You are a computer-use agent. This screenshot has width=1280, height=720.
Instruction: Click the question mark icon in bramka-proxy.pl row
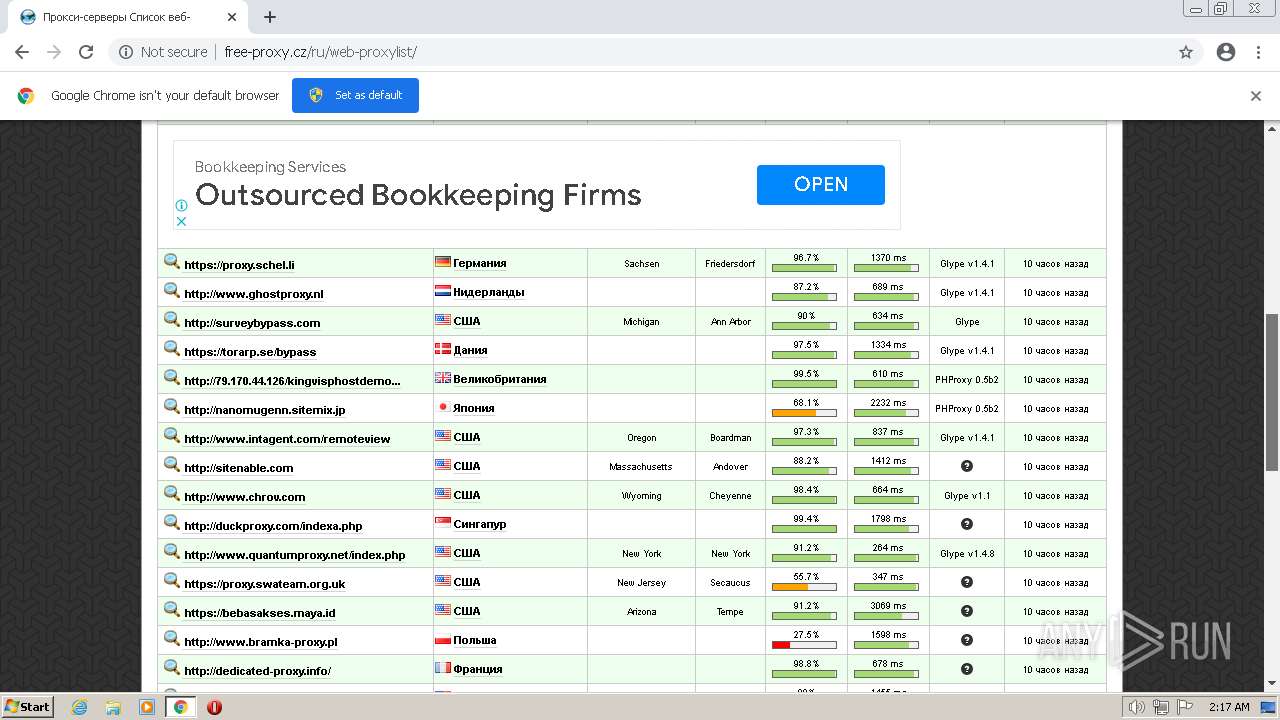tap(967, 640)
